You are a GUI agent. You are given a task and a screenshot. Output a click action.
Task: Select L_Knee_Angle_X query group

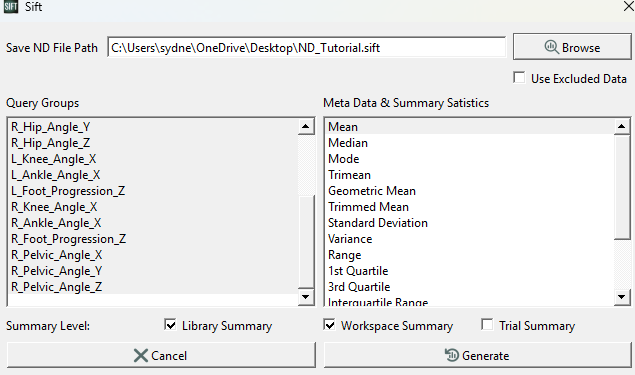[x=153, y=159]
